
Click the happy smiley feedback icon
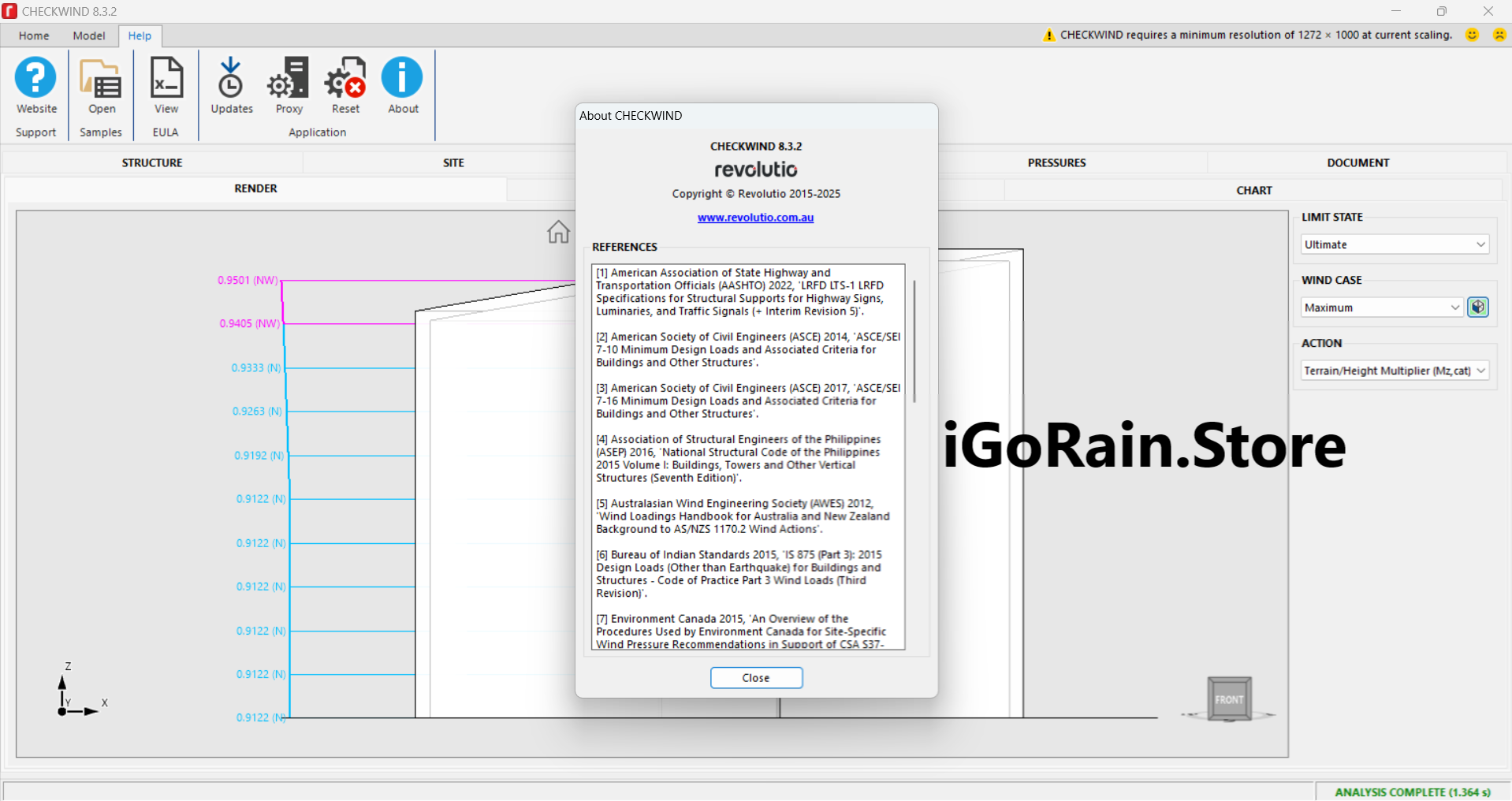pyautogui.click(x=1472, y=35)
